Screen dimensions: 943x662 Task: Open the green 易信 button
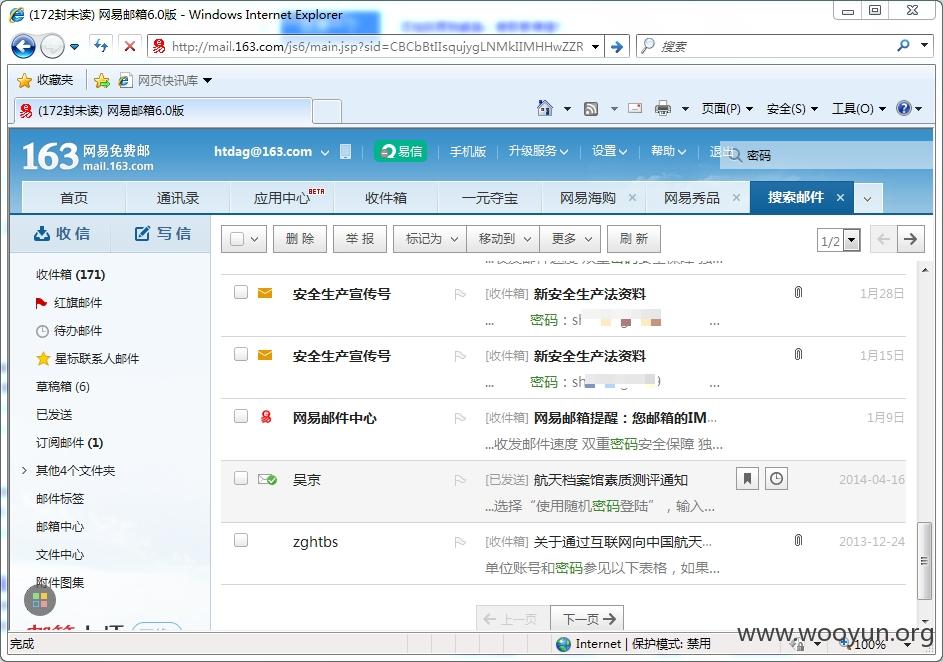click(401, 152)
